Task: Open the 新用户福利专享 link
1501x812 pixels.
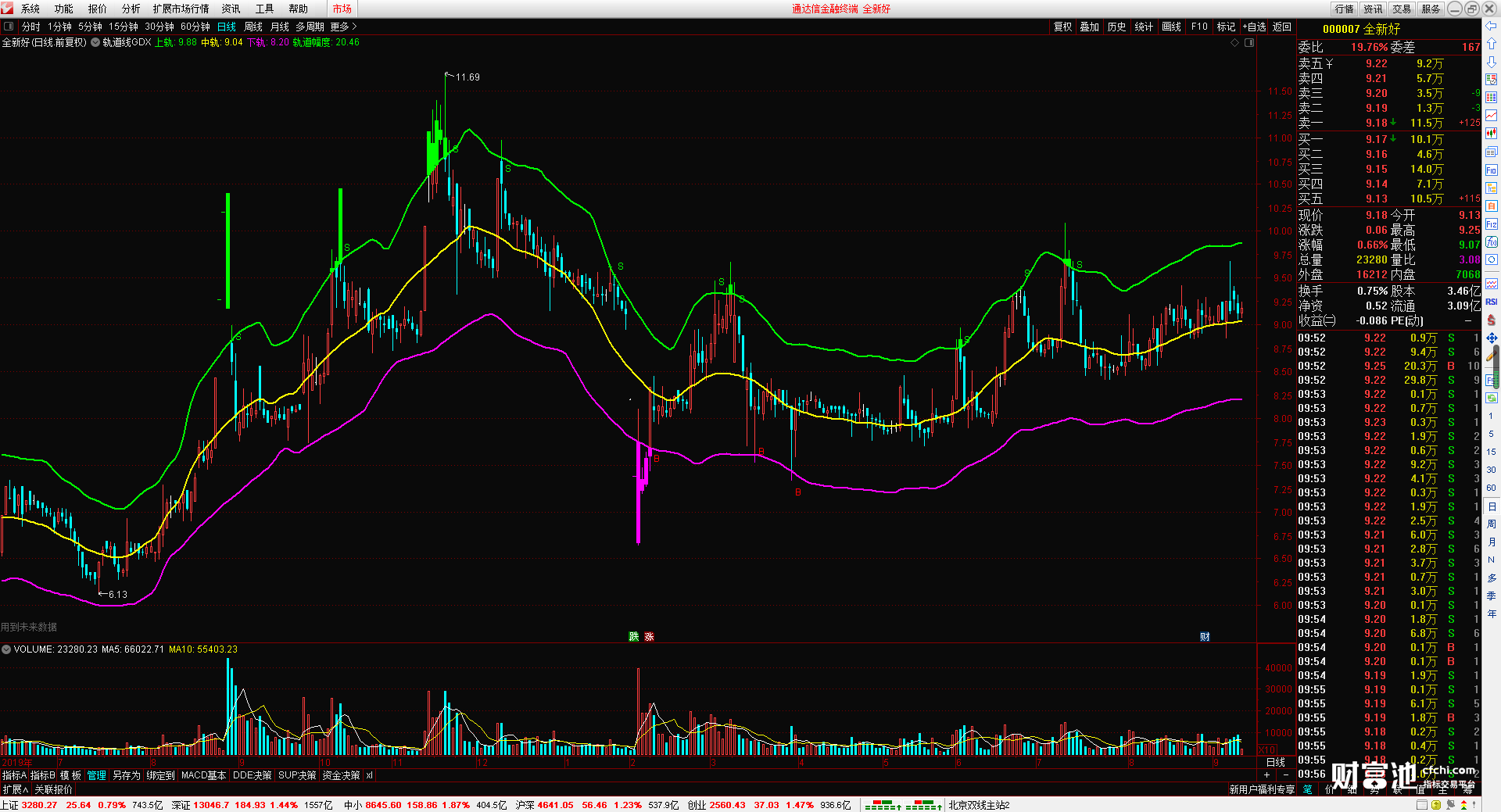Action: 1262,789
